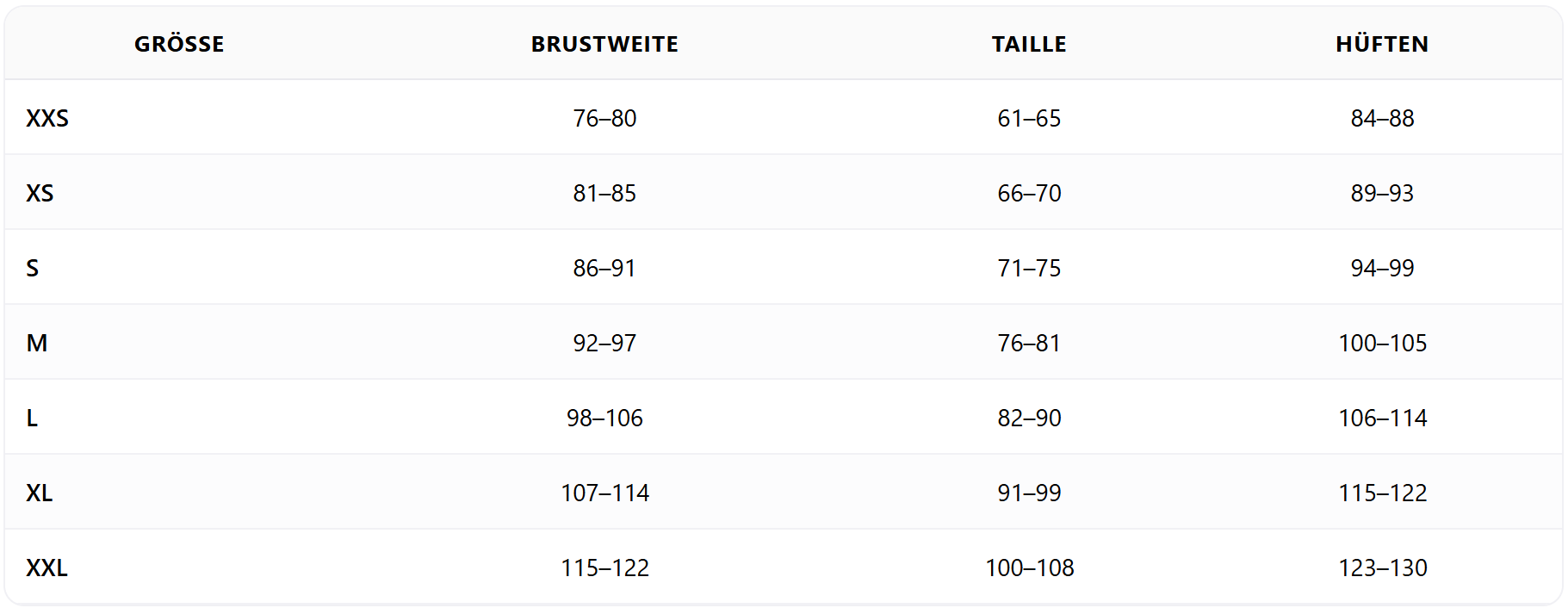Click Brustweite value 76–80
Image resolution: width=1568 pixels, height=608 pixels.
tap(604, 118)
